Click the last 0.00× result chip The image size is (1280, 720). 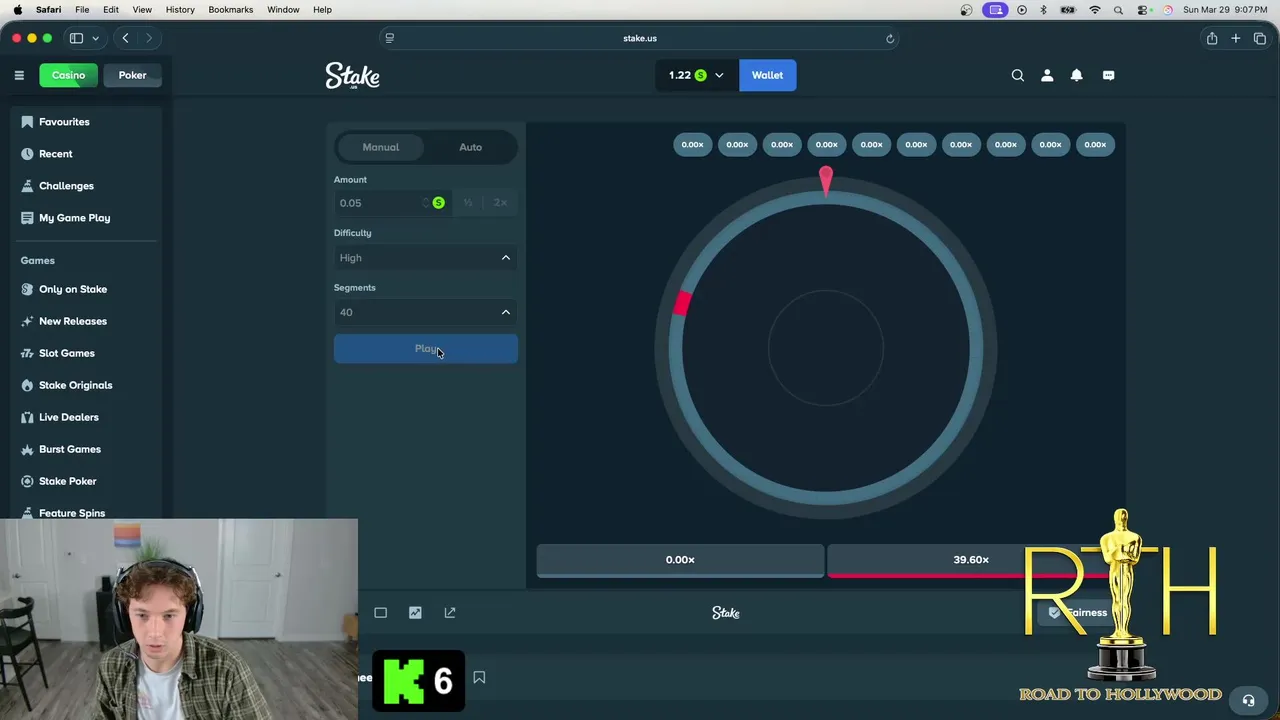[x=1095, y=145]
